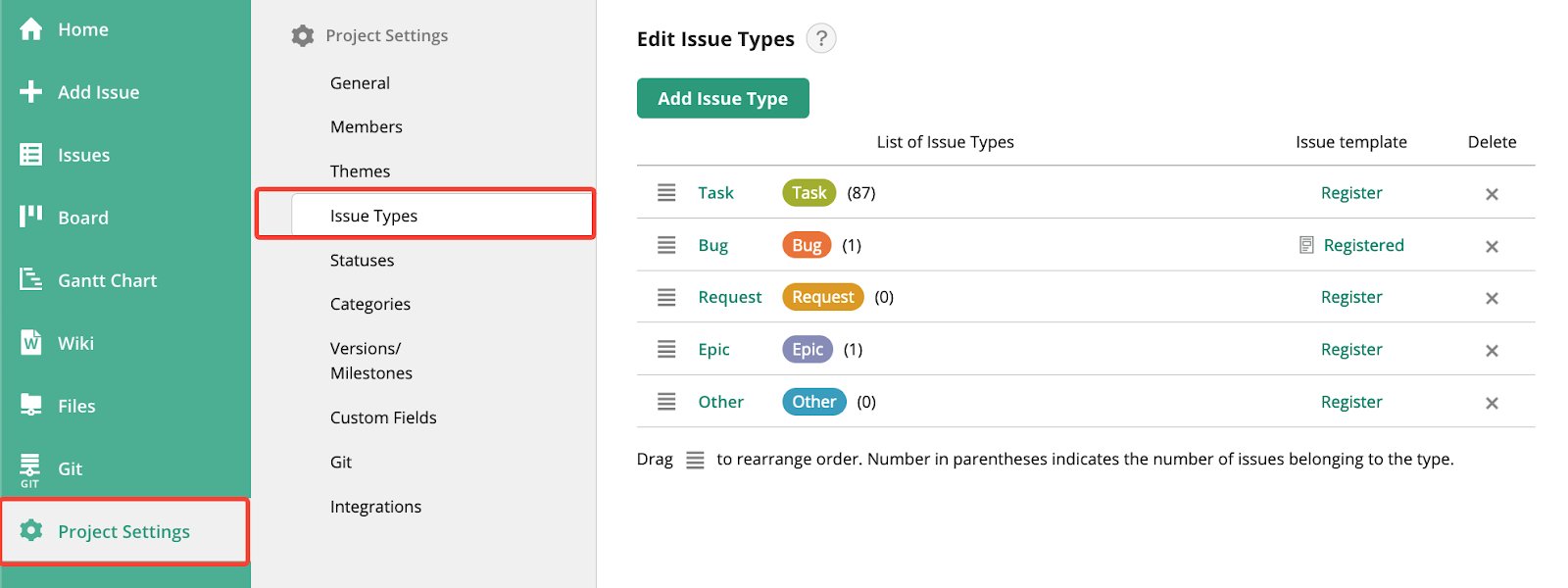The width and height of the screenshot is (1568, 588).
Task: Click the Git icon in left sidebar
Action: click(x=31, y=468)
